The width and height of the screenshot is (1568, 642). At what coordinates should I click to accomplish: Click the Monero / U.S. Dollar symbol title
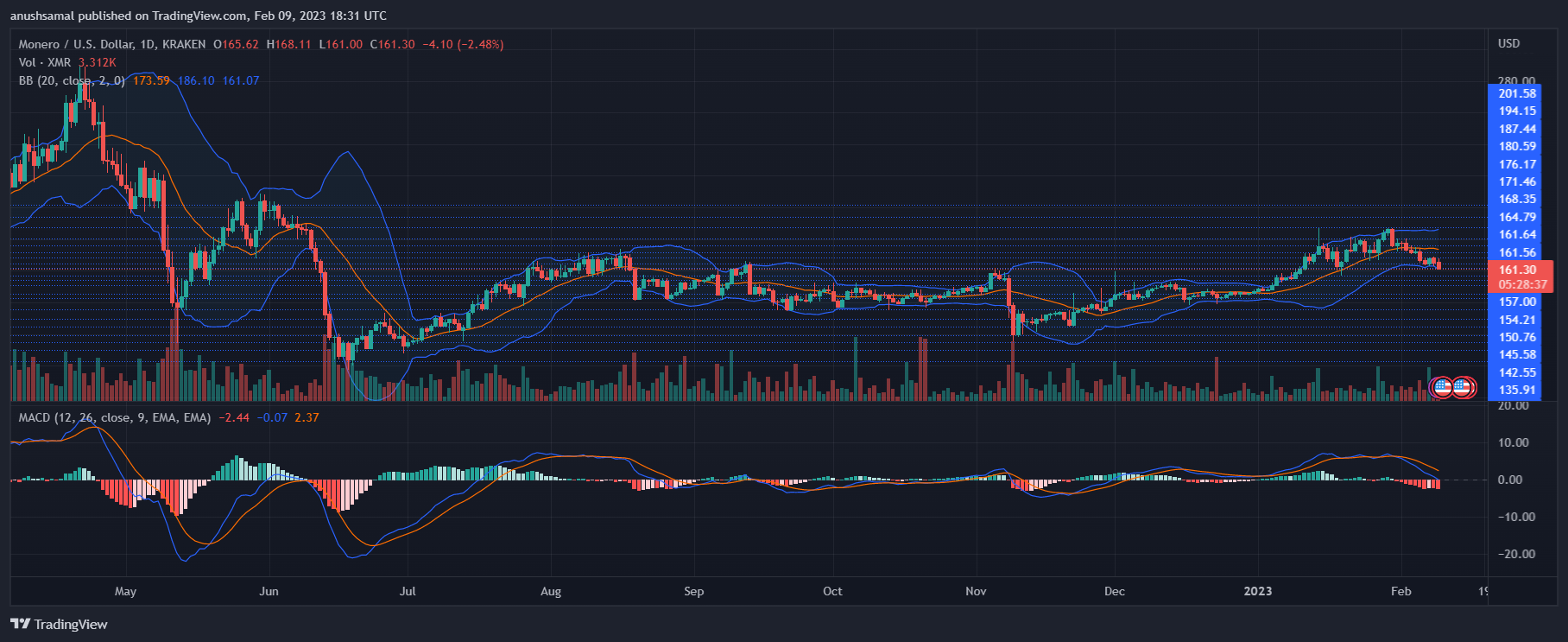pos(112,44)
